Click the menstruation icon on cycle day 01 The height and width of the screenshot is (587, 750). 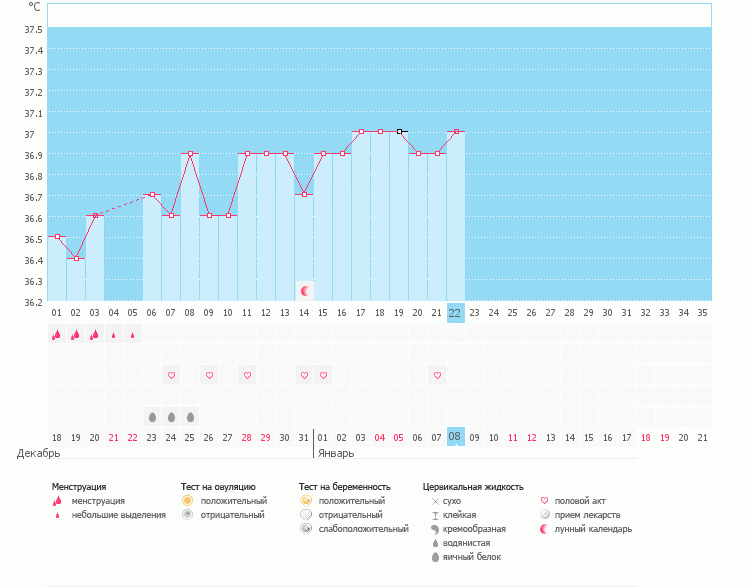[x=57, y=335]
